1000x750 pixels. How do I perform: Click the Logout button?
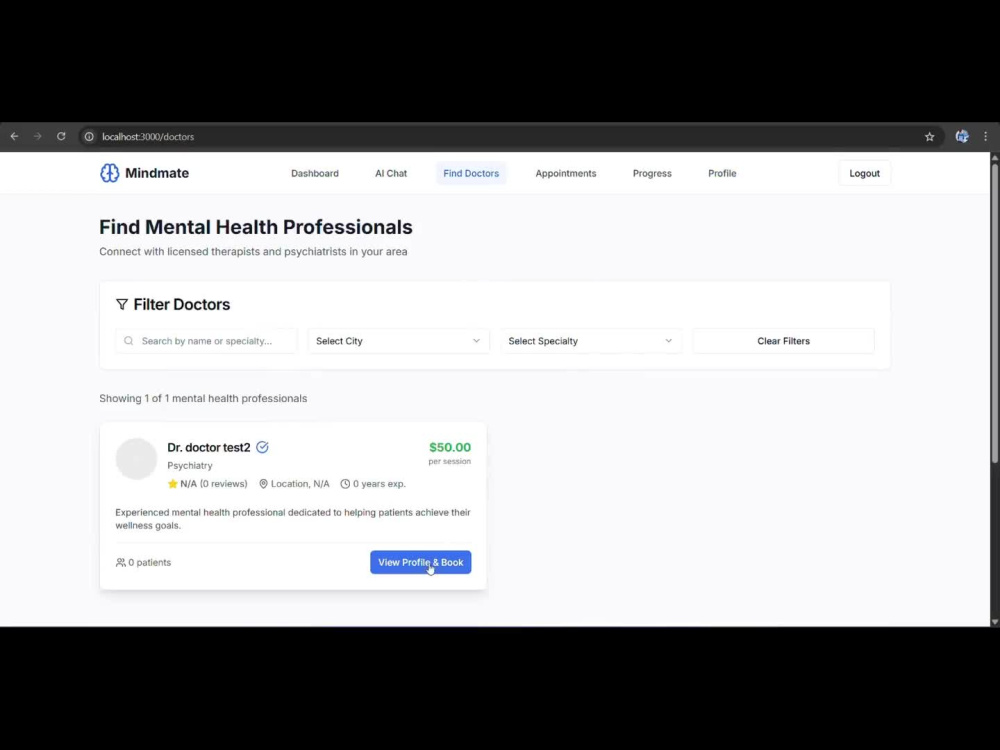point(864,173)
